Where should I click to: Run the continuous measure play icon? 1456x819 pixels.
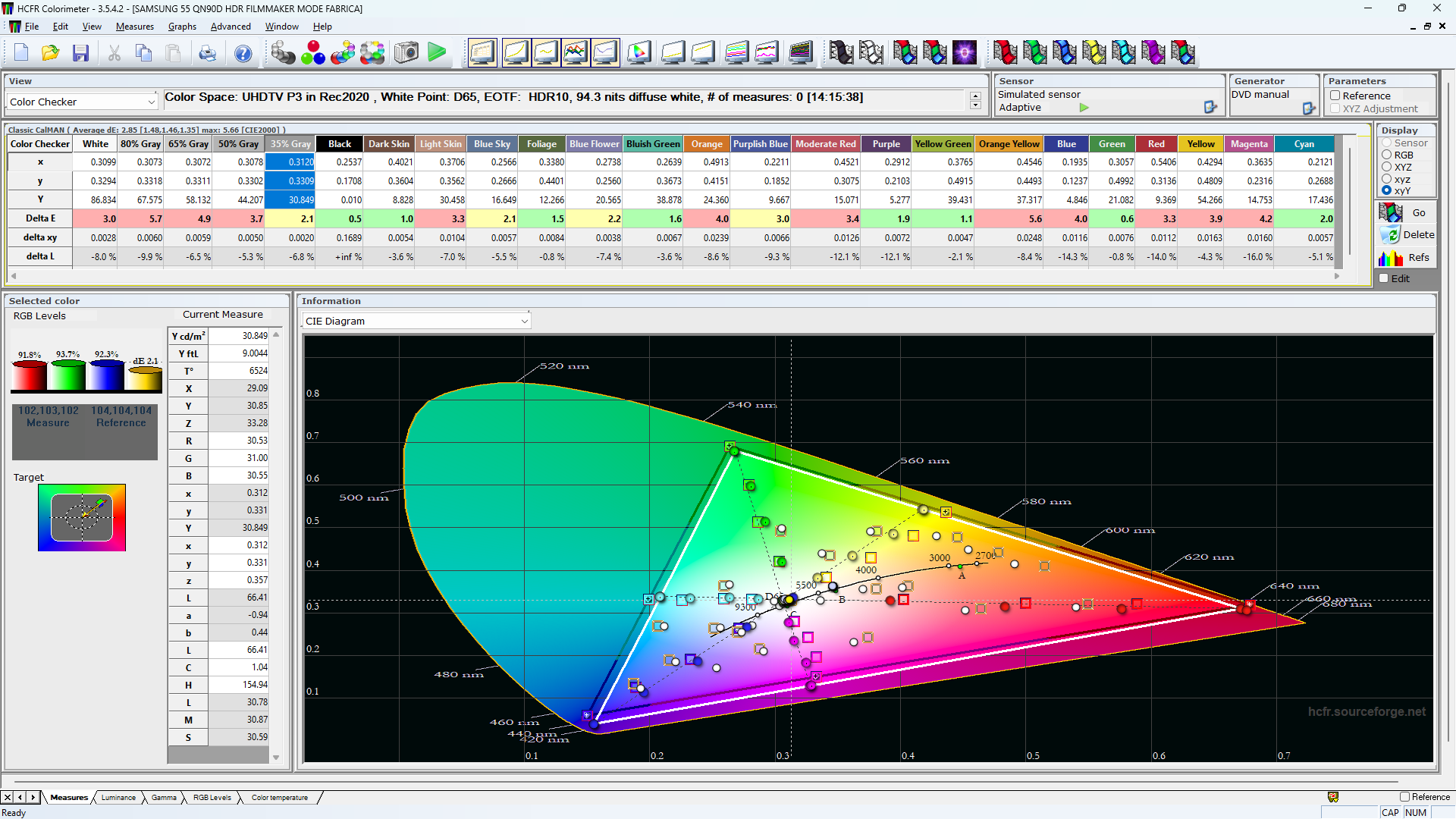438,52
